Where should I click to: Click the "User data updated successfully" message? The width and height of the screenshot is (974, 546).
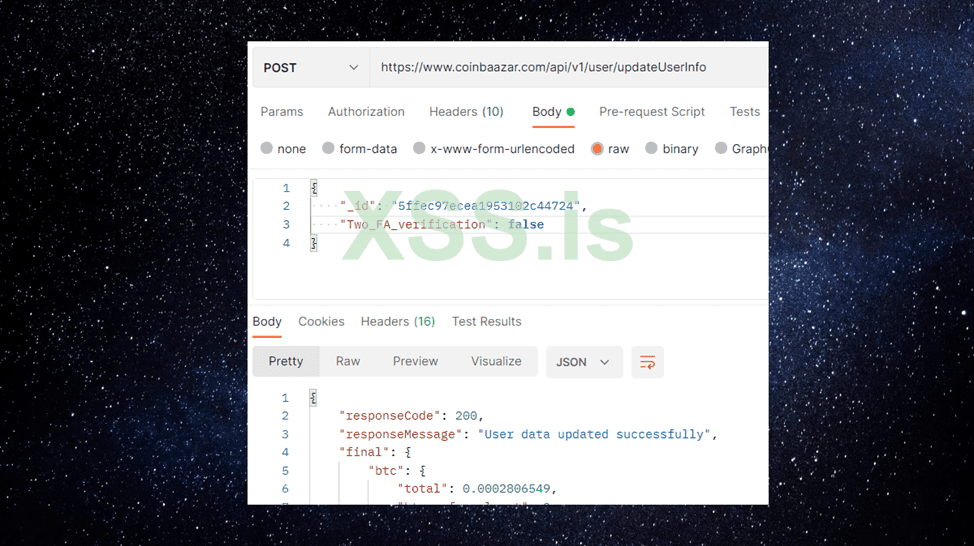[x=594, y=434]
